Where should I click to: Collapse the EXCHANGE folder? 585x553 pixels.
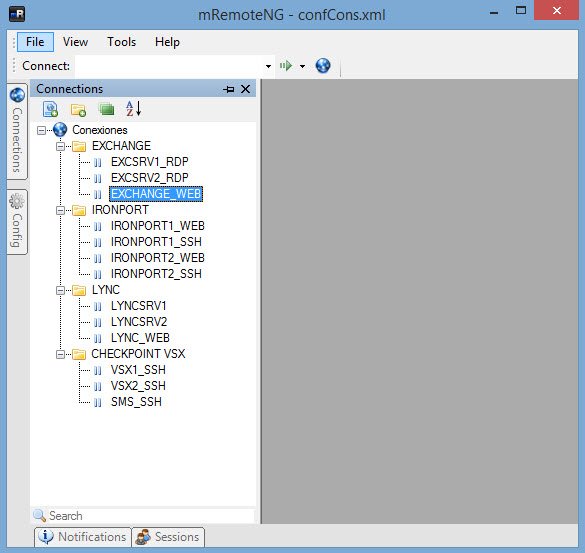(60, 146)
